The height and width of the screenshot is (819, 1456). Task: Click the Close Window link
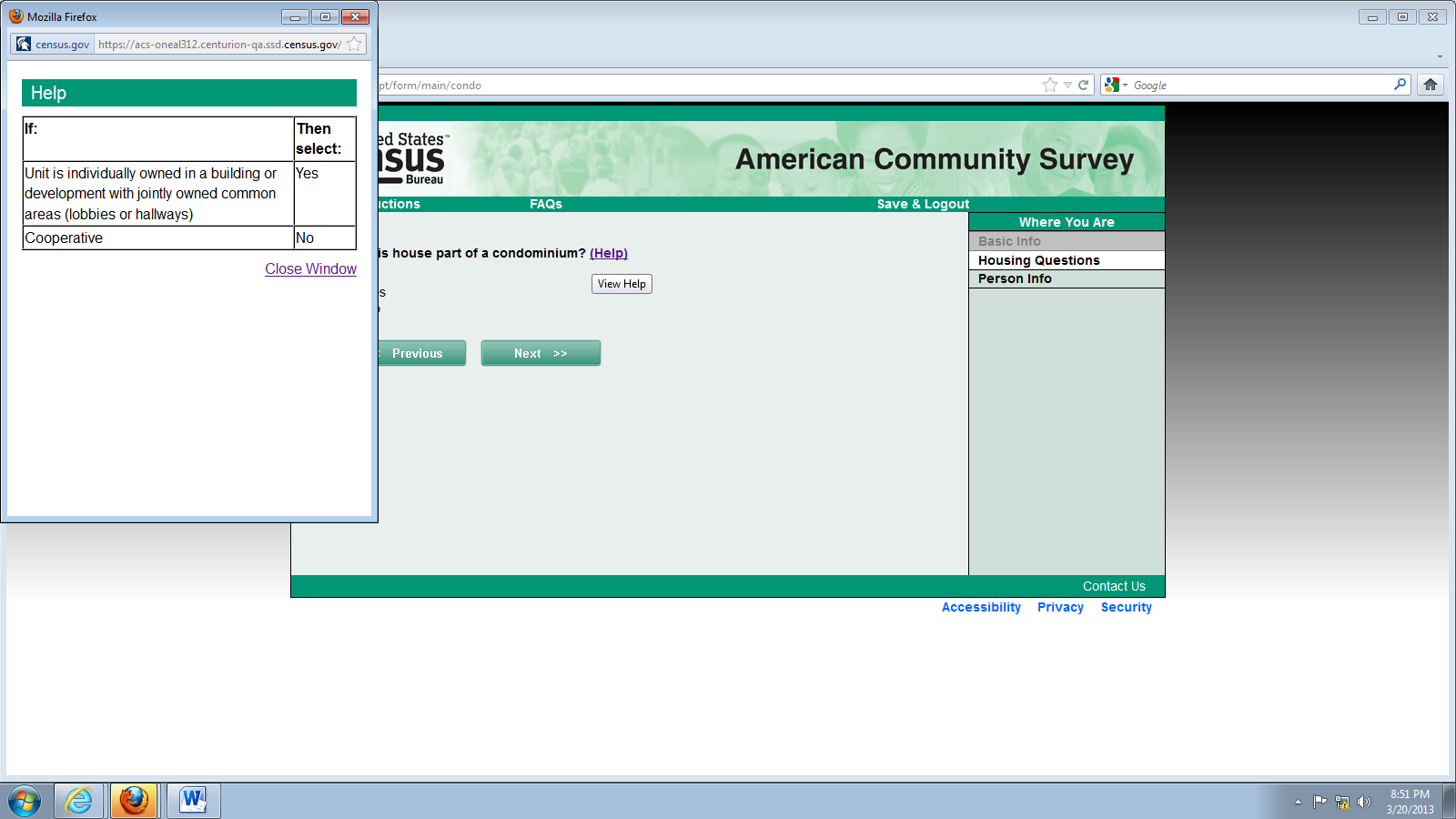pos(310,268)
